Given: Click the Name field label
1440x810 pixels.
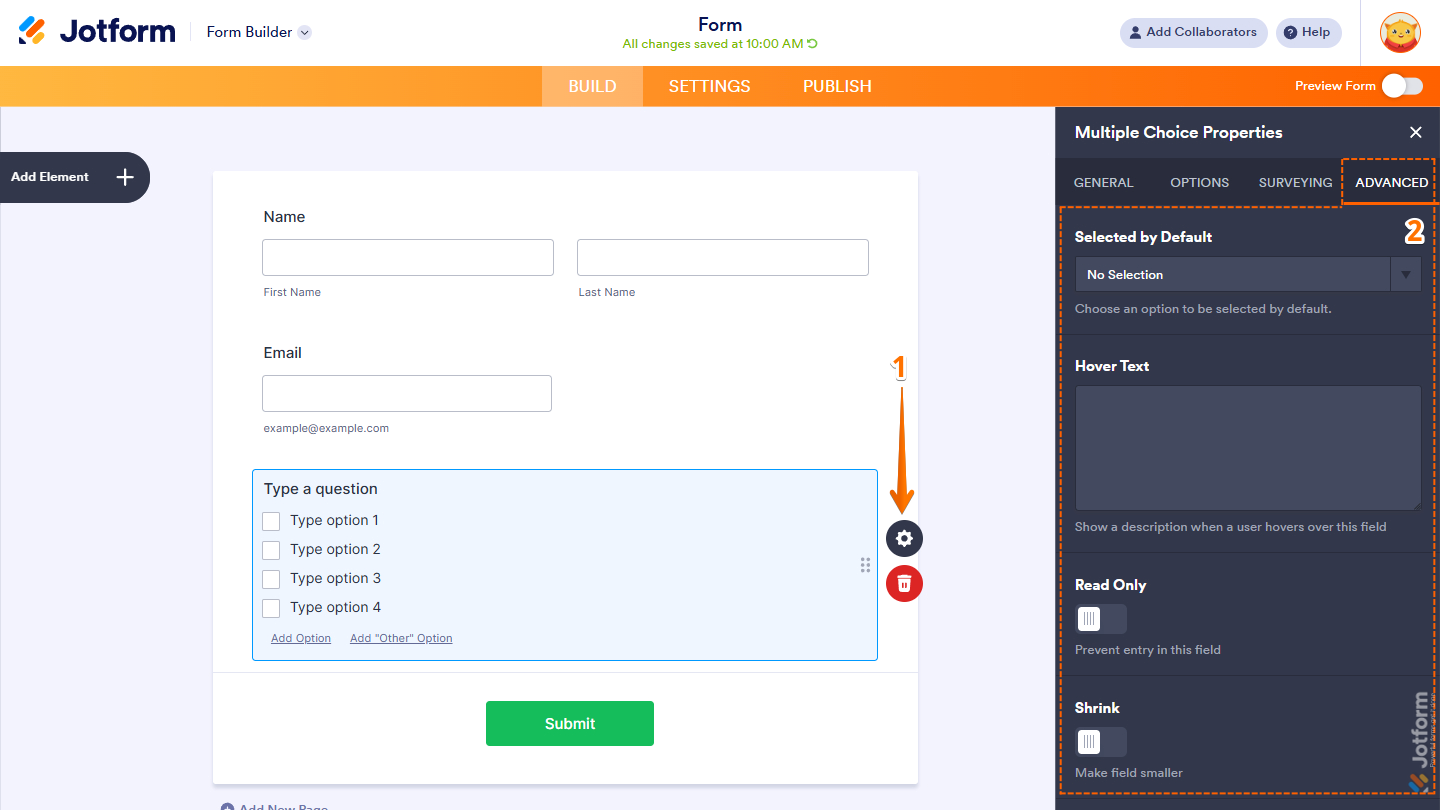Looking at the screenshot, I should tap(284, 217).
